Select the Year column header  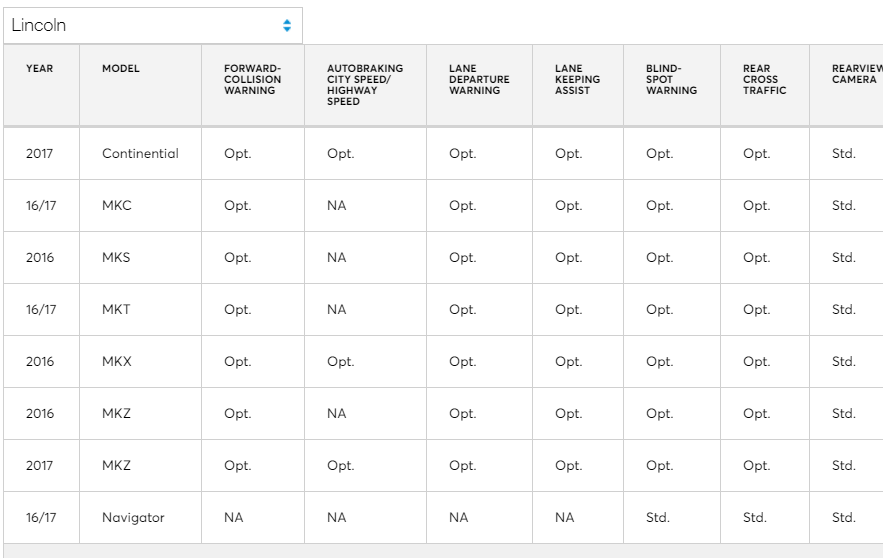(x=41, y=85)
